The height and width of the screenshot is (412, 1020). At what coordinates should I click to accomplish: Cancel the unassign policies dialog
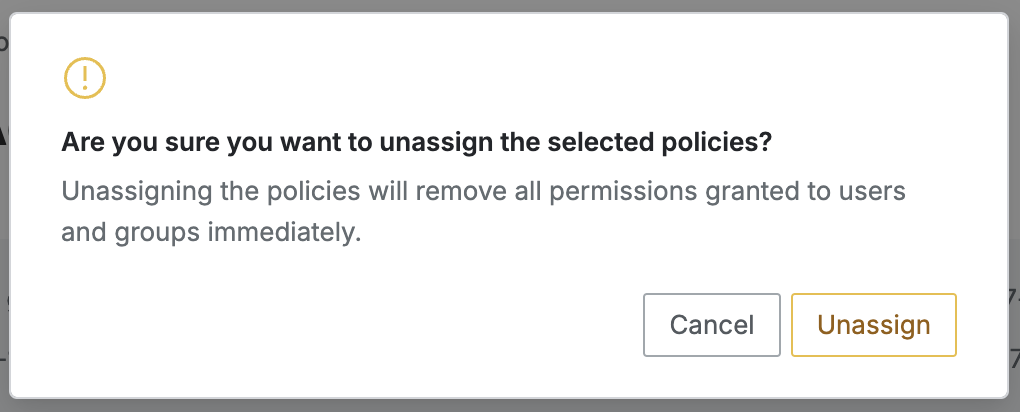click(711, 325)
